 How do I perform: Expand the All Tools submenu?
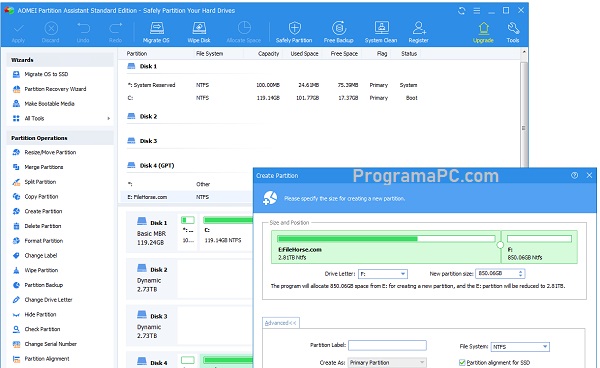[109, 119]
